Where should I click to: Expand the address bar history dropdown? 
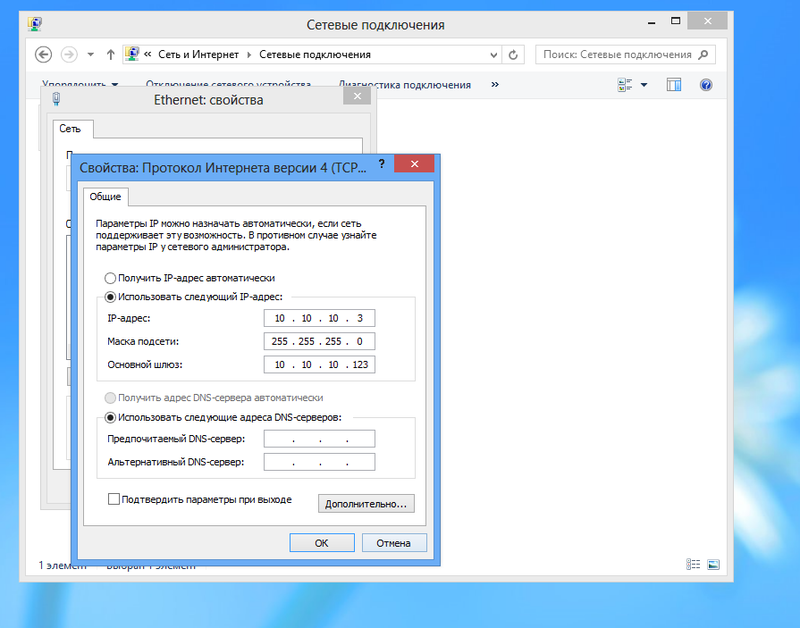[494, 54]
